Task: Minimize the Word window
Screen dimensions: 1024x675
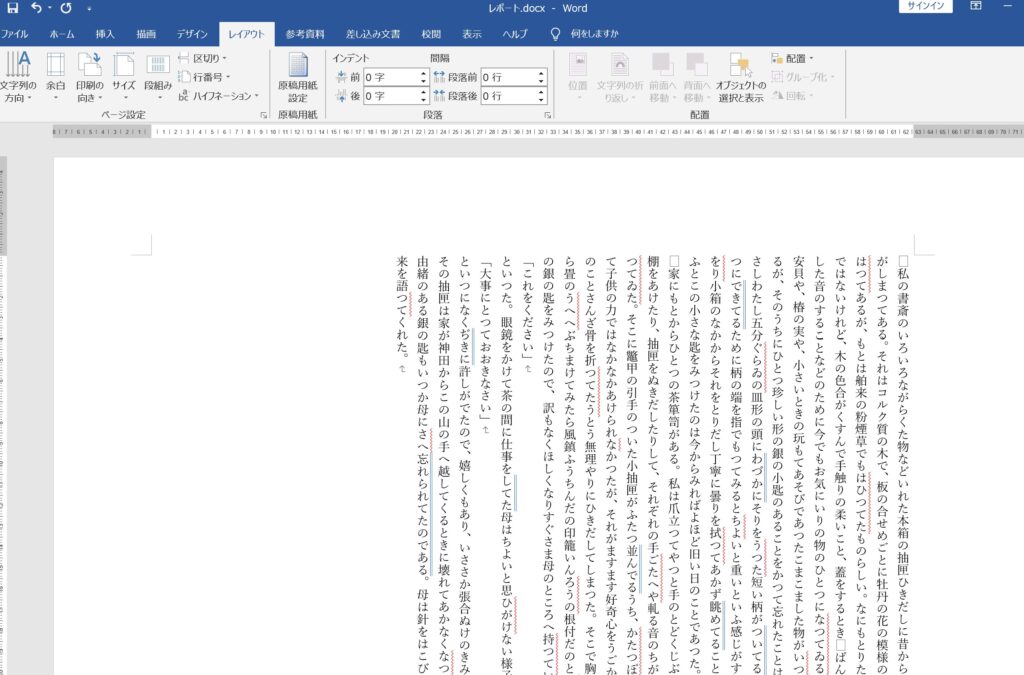Action: pos(1007,6)
